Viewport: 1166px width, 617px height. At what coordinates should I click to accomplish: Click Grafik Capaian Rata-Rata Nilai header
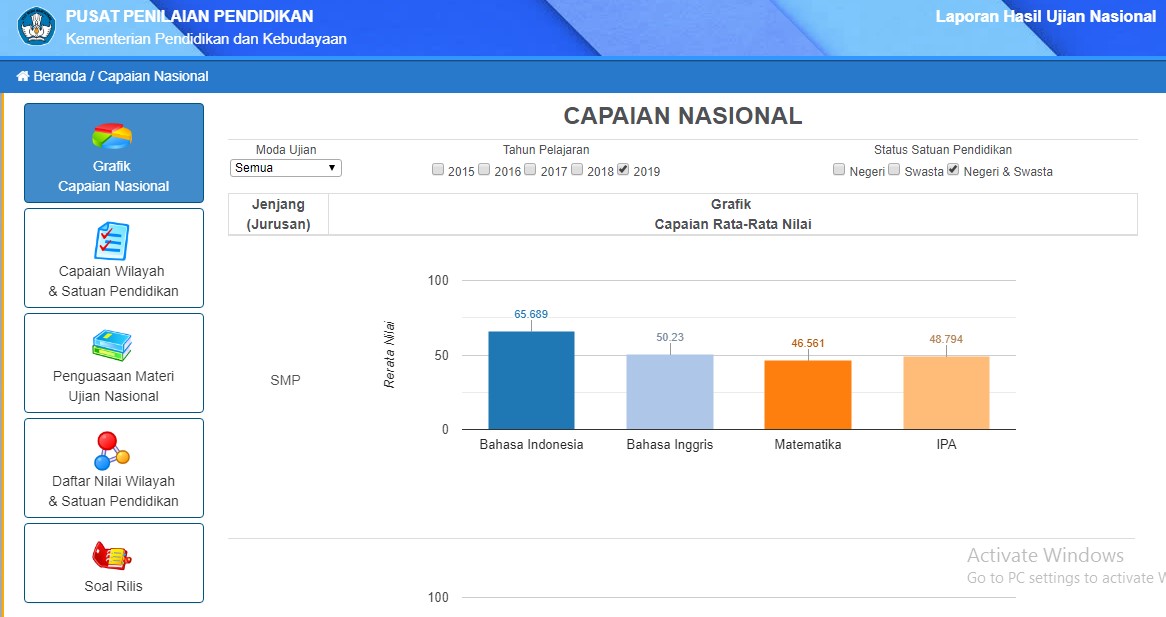click(732, 214)
